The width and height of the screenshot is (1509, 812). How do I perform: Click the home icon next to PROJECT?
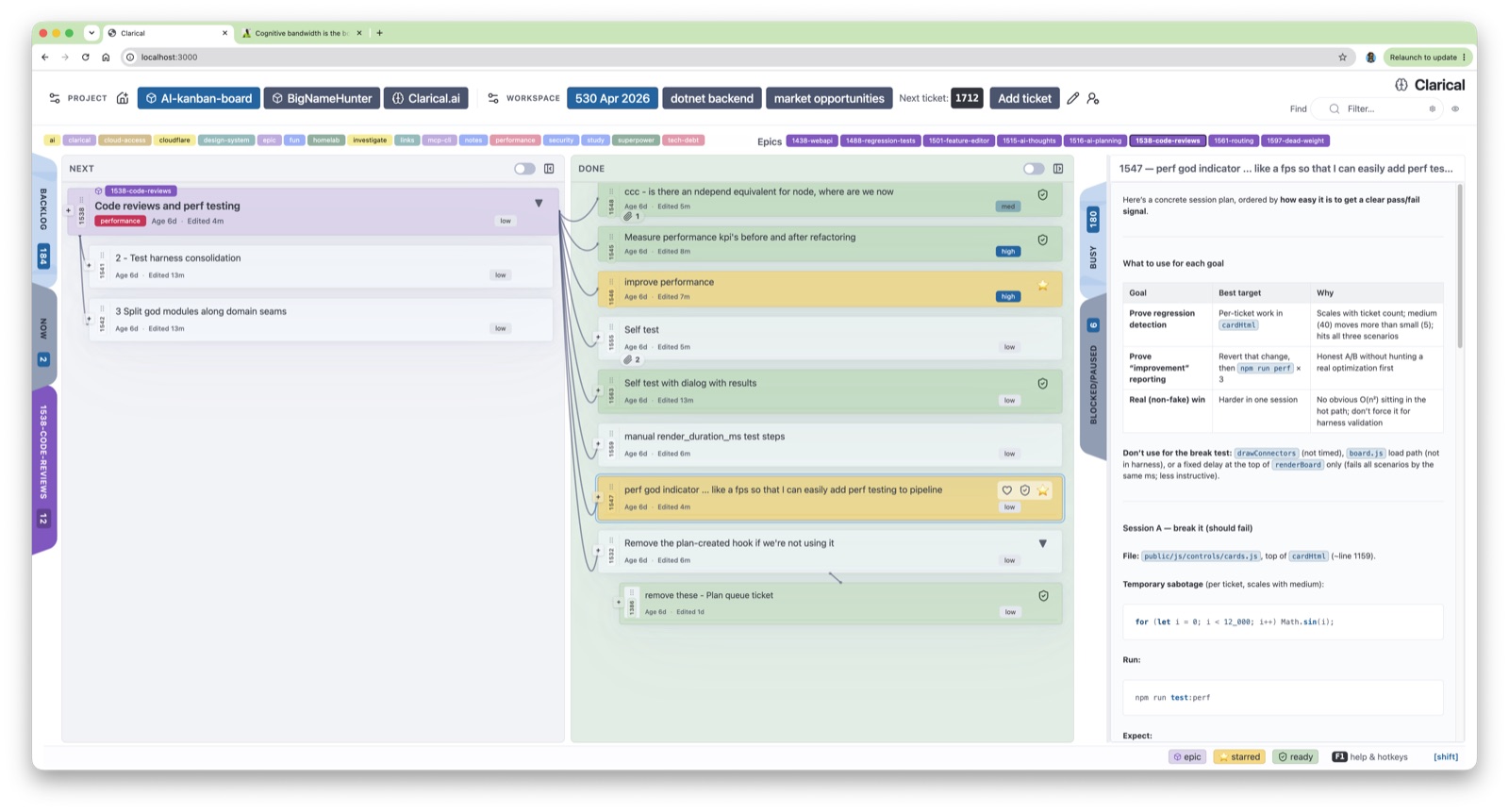(x=123, y=98)
